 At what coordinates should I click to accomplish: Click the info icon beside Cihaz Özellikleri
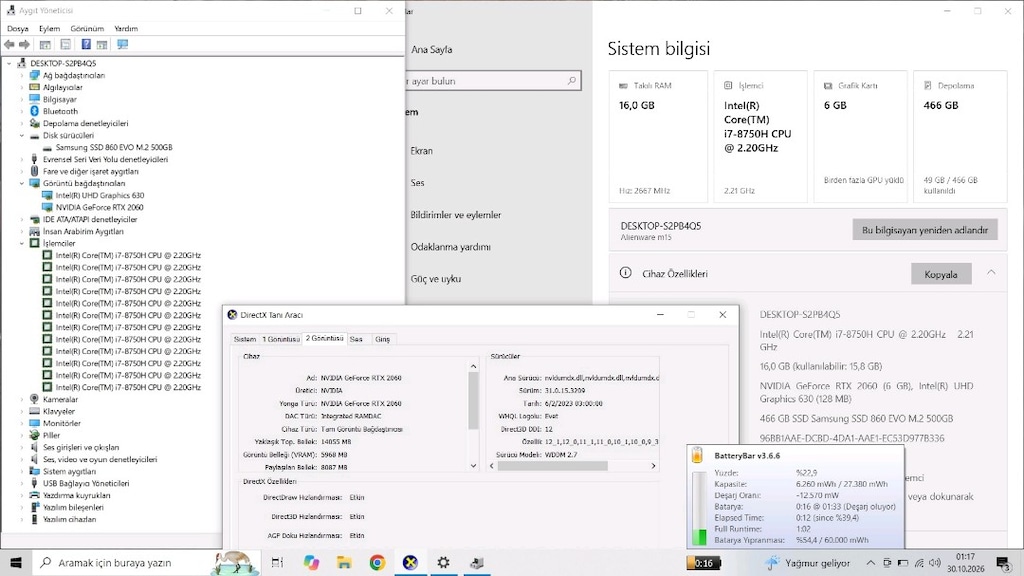pyautogui.click(x=625, y=273)
